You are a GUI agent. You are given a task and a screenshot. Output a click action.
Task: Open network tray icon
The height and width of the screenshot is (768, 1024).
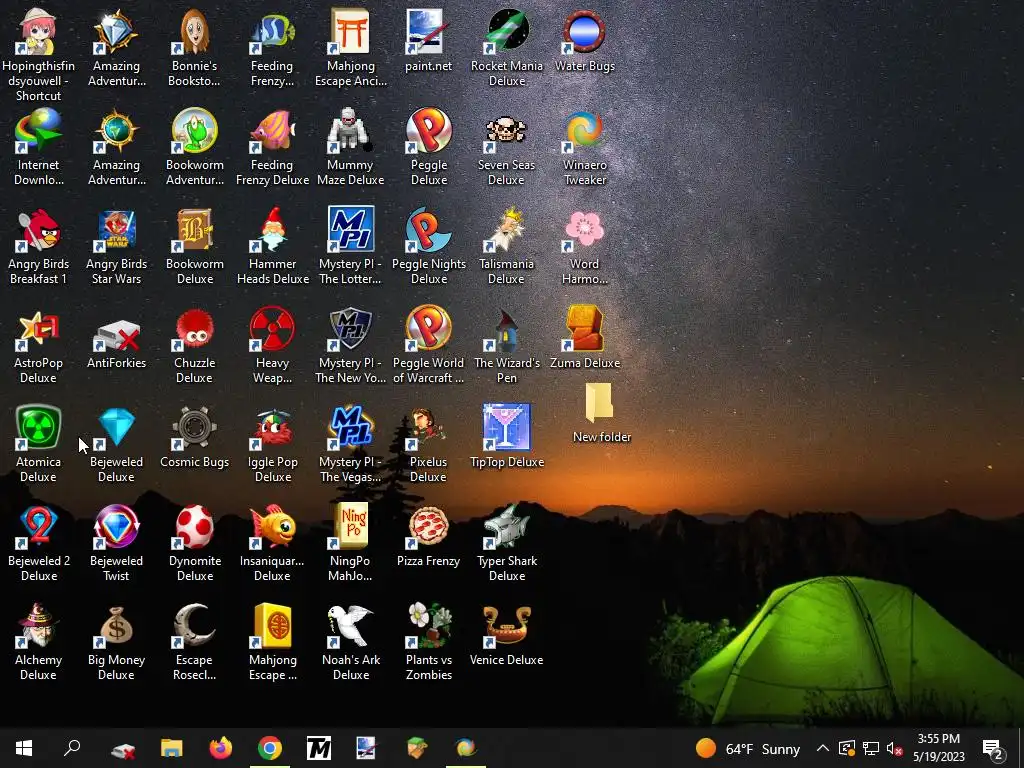pos(871,748)
